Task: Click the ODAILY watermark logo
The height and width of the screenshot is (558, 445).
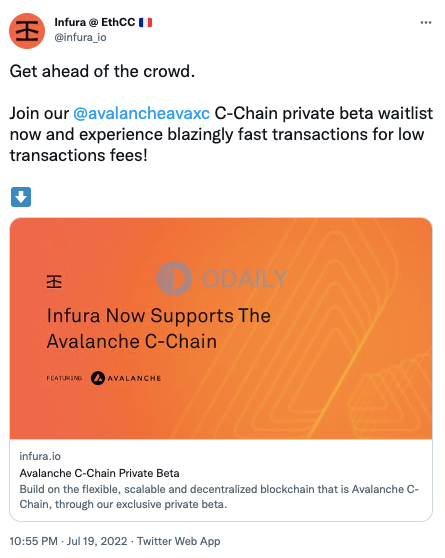Action: click(x=222, y=278)
